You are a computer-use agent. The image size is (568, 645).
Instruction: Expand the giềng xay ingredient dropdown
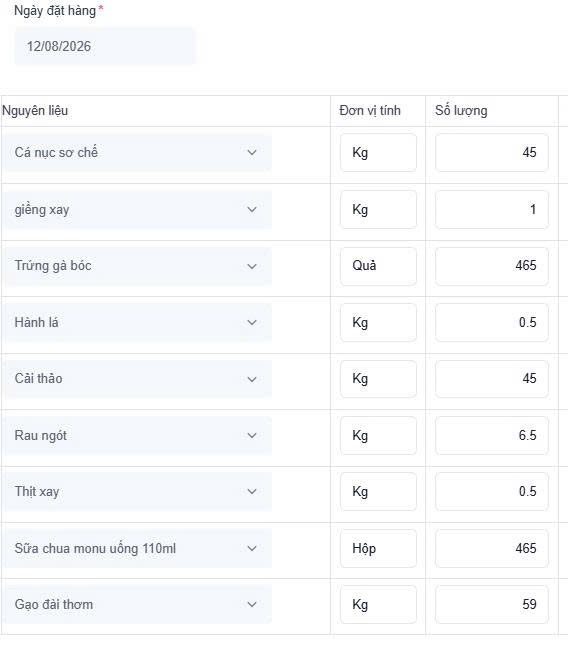(138, 210)
